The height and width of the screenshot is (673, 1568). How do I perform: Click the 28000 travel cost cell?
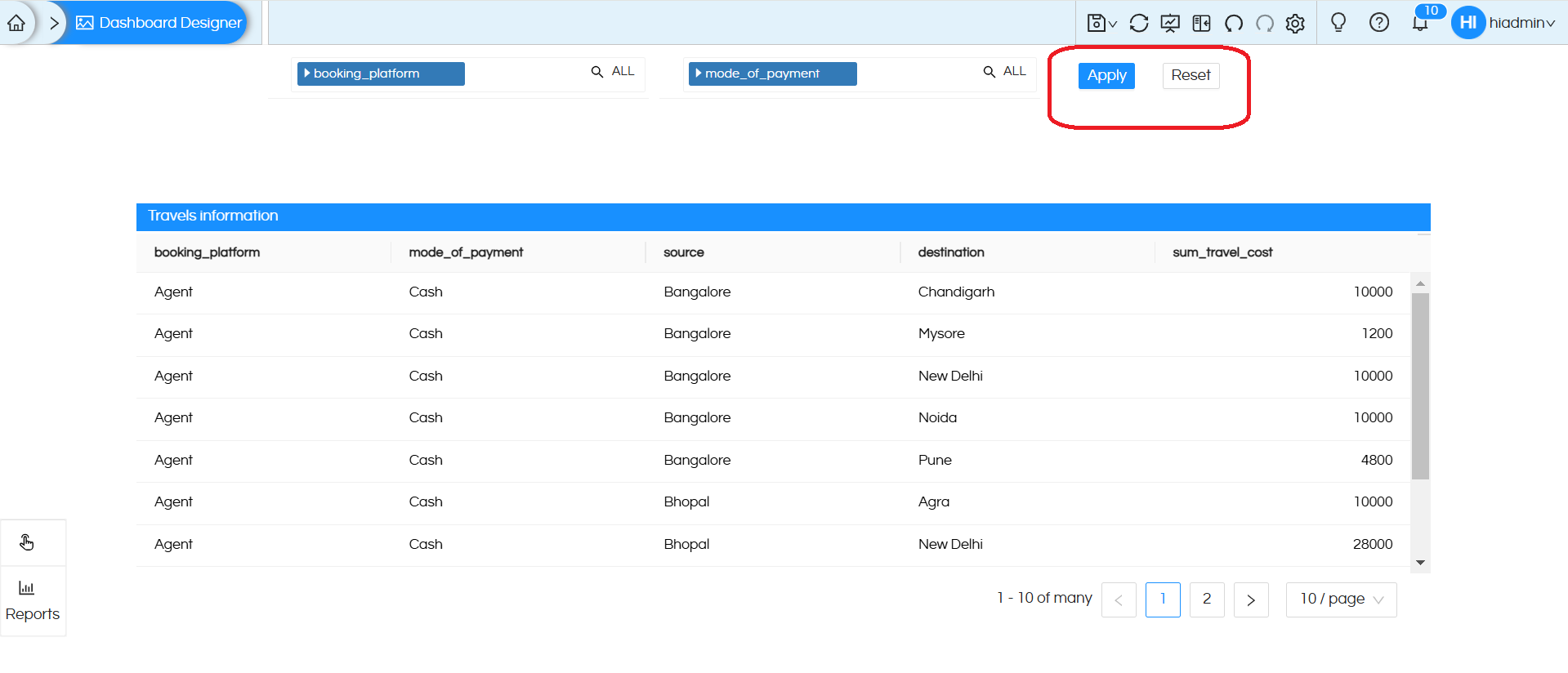point(1373,544)
